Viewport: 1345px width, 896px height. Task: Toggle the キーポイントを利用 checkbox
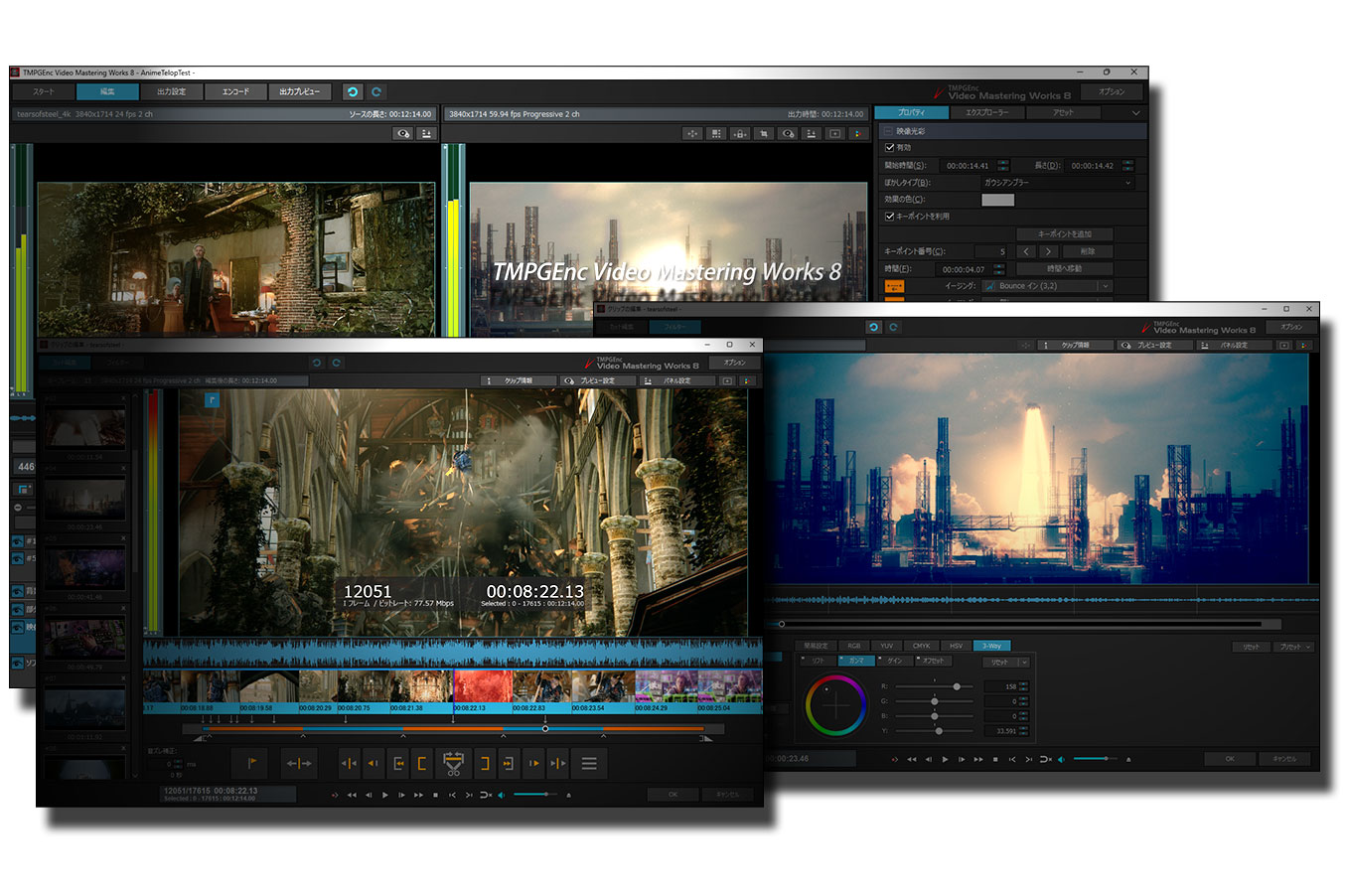pyautogui.click(x=890, y=217)
